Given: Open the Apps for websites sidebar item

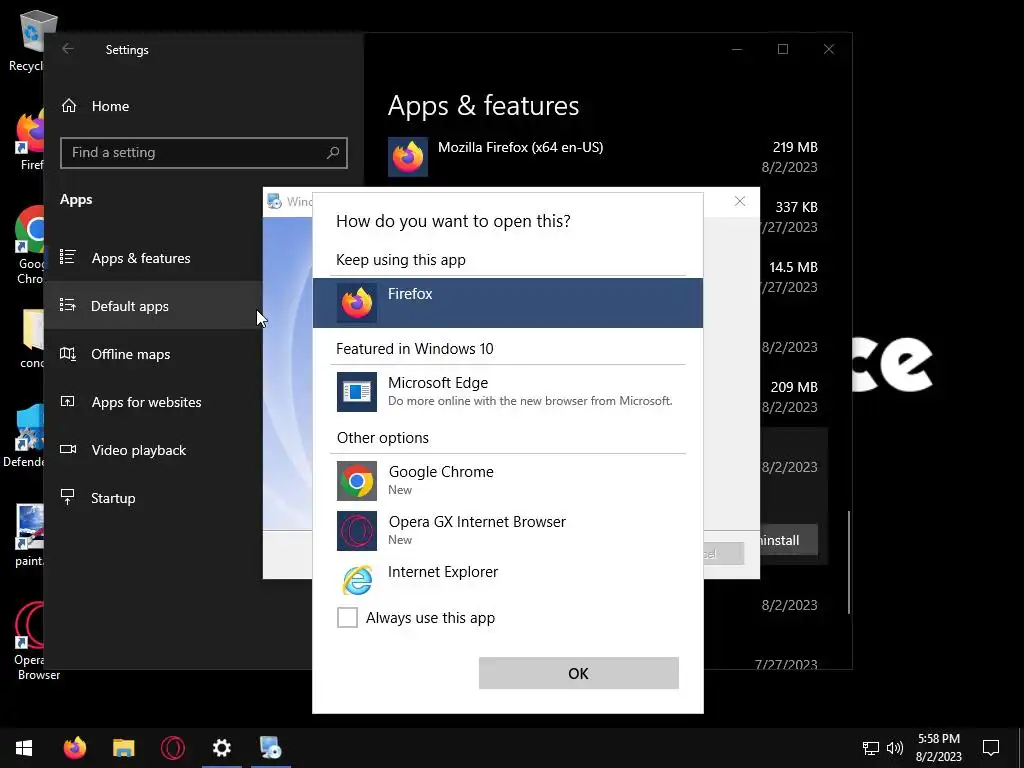Looking at the screenshot, I should pos(153,402).
